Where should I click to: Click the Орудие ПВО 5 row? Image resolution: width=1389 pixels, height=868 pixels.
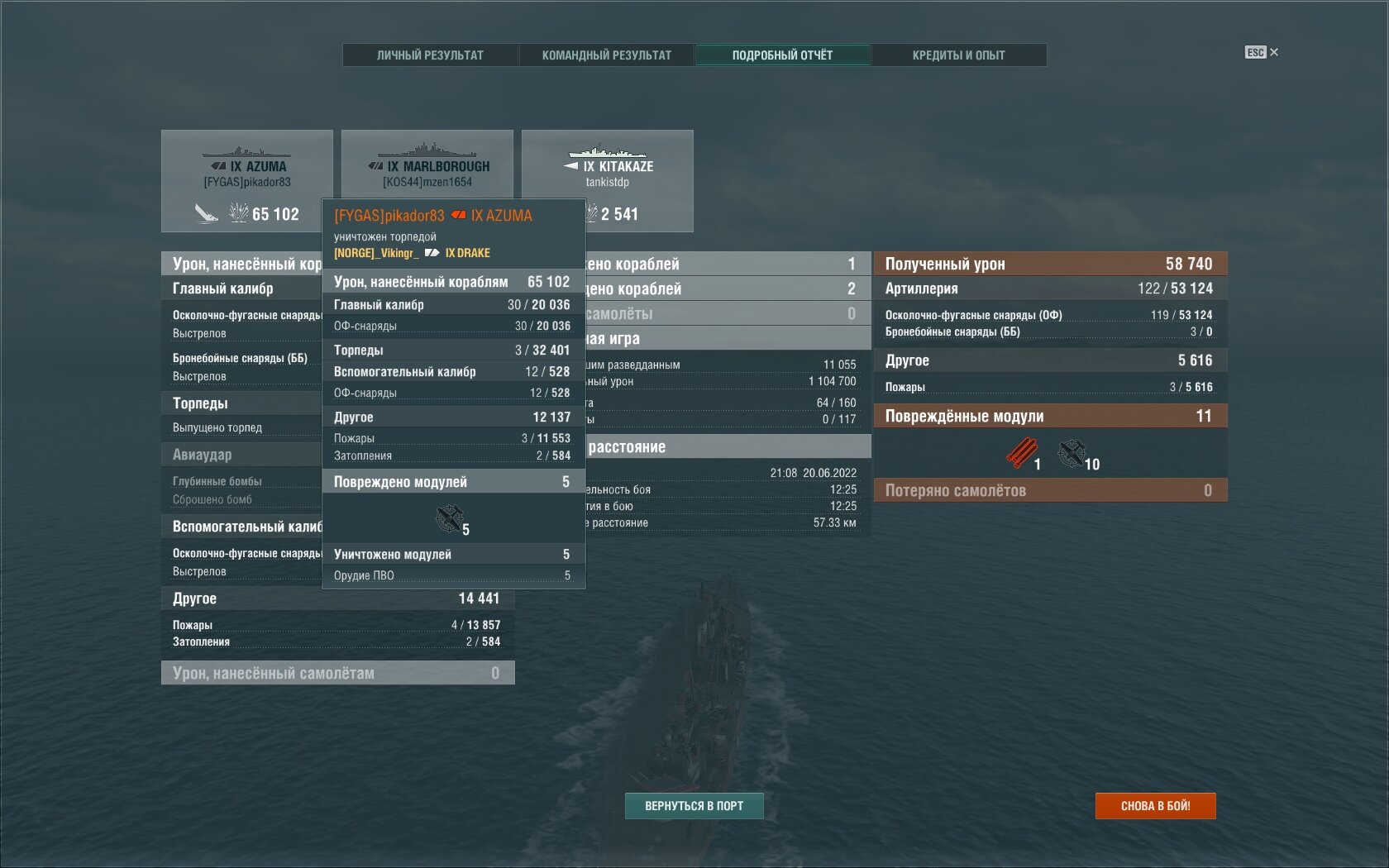point(453,575)
